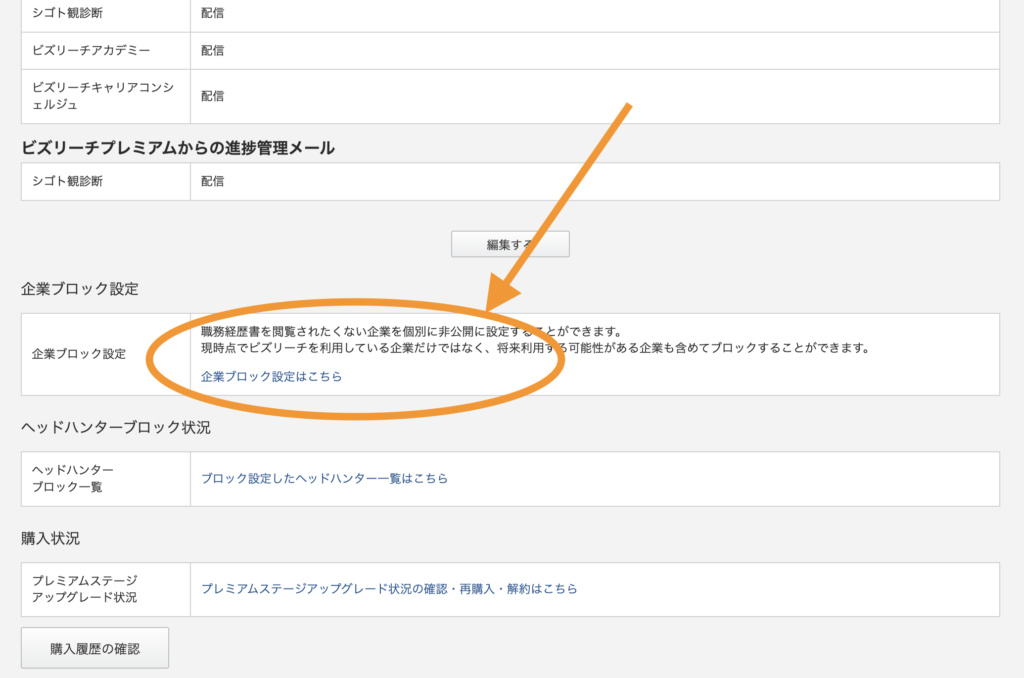Open 購入履歴の確認 purchase history button
Viewport: 1024px width, 678px height.
(95, 648)
